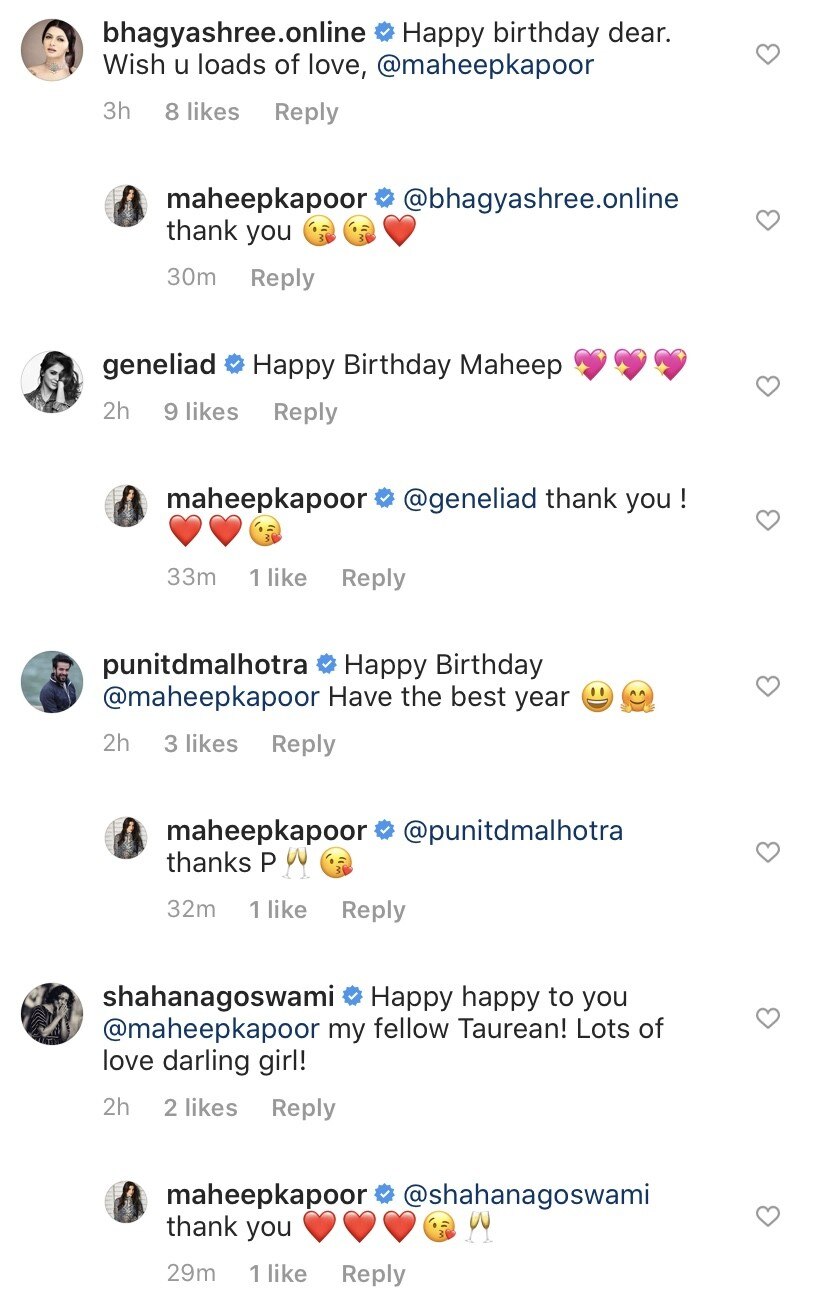
Task: Open @maheepkapoor mention in bhagyashree's comment
Action: [x=486, y=66]
